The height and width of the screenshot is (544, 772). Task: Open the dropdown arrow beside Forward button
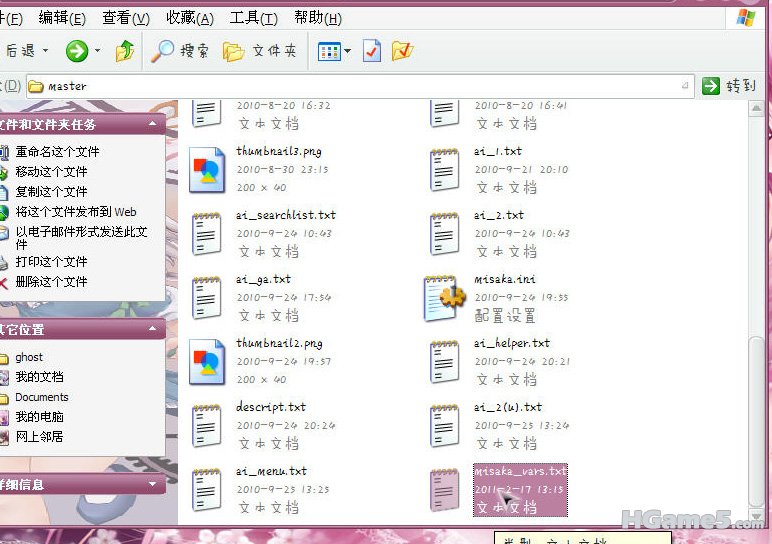click(97, 52)
